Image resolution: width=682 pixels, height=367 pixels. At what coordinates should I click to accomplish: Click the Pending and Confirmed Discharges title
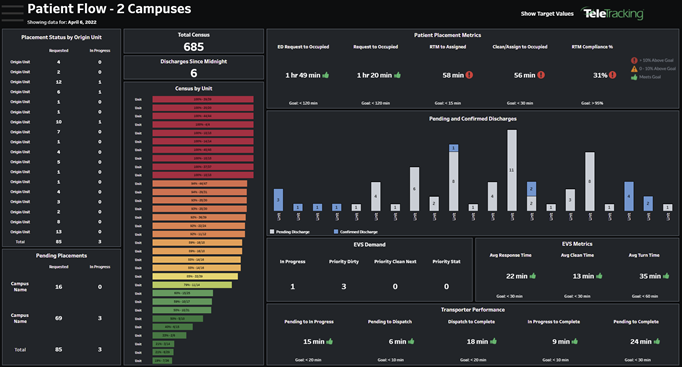tap(473, 119)
